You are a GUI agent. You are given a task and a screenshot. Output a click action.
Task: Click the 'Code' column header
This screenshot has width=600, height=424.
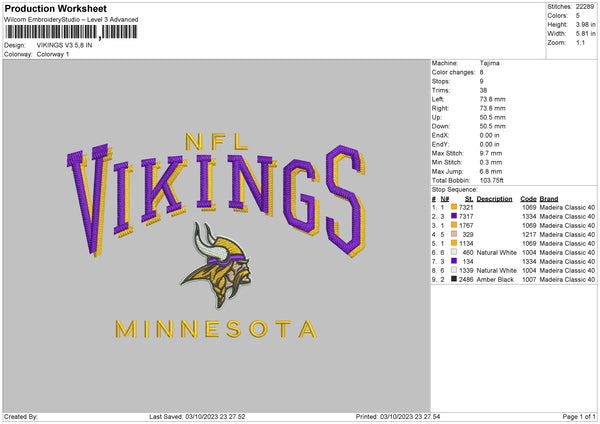click(x=528, y=199)
